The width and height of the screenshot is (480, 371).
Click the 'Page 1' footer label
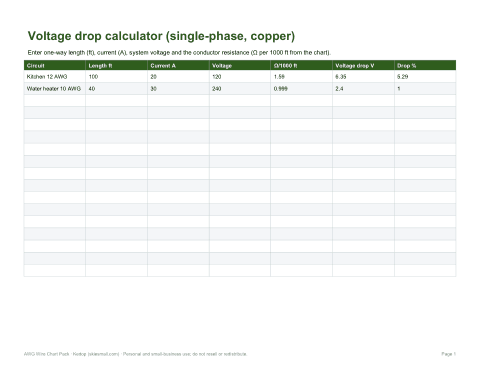click(x=448, y=354)
